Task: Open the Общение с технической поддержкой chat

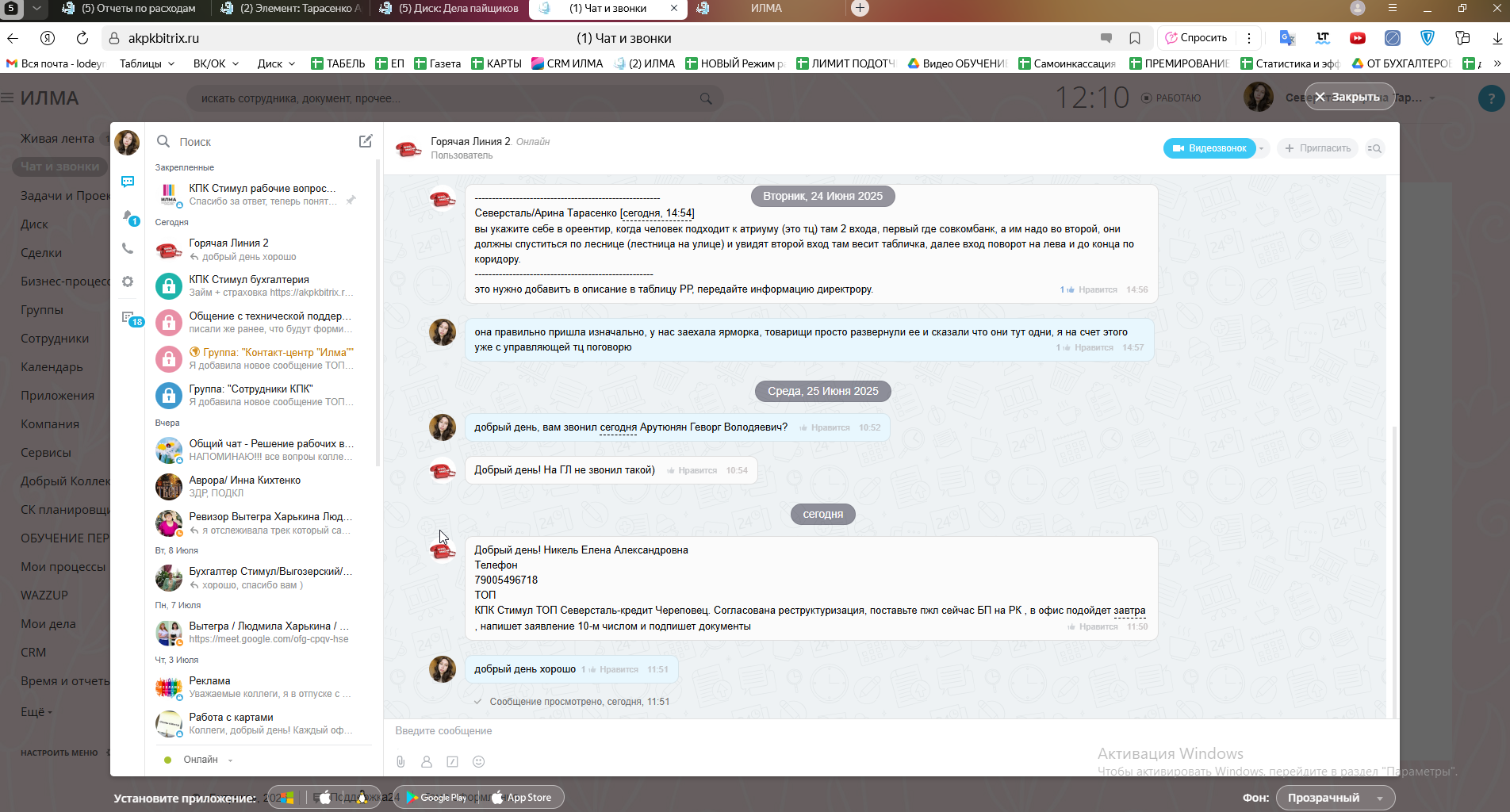Action: tap(261, 322)
